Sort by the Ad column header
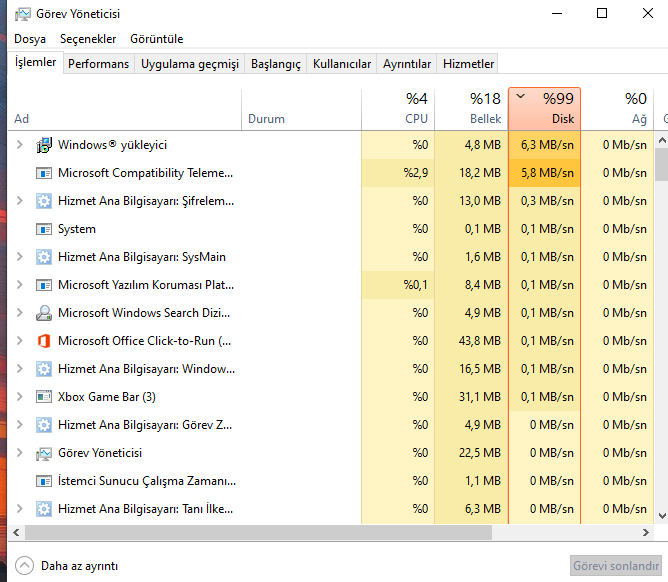Viewport: 668px width, 582px height. [x=124, y=109]
